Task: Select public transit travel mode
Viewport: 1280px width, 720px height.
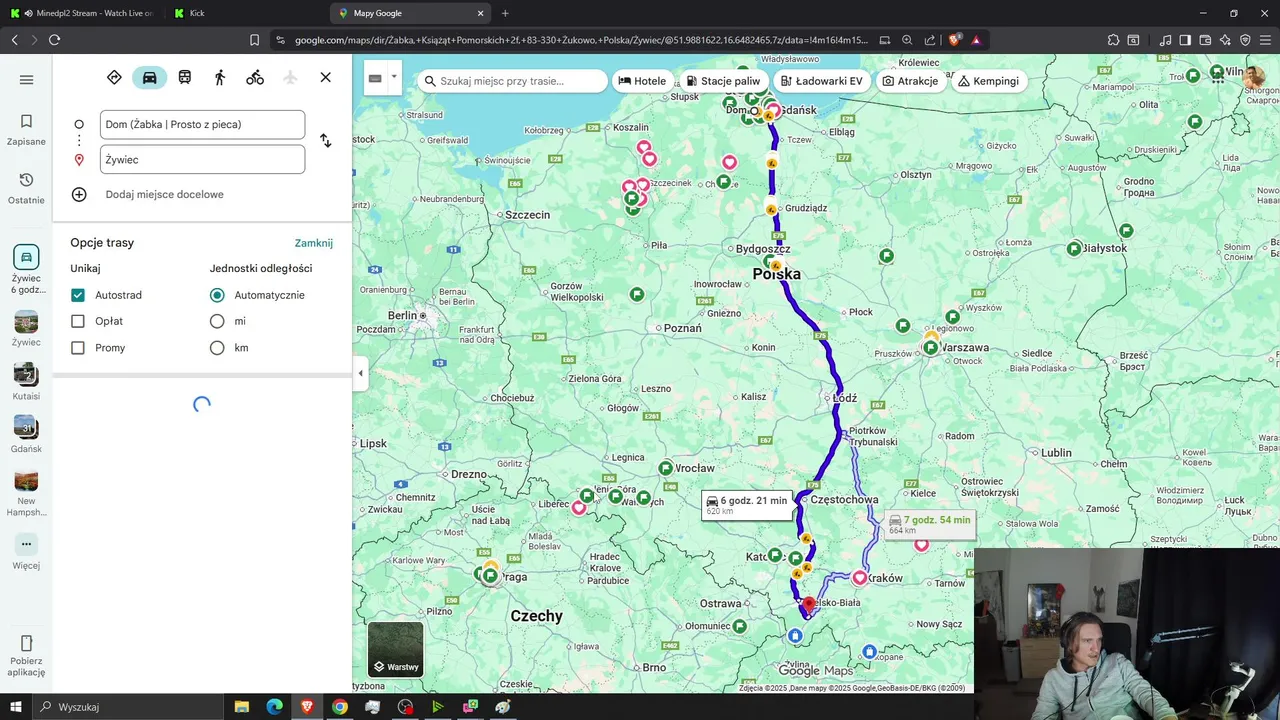Action: point(185,77)
